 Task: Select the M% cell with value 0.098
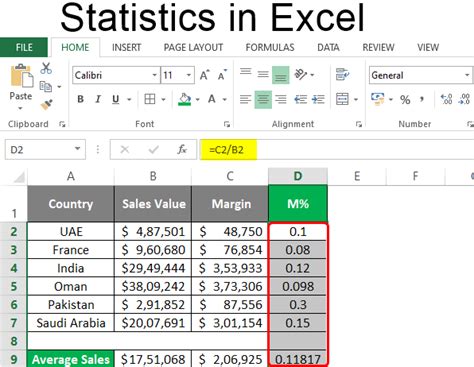click(298, 286)
